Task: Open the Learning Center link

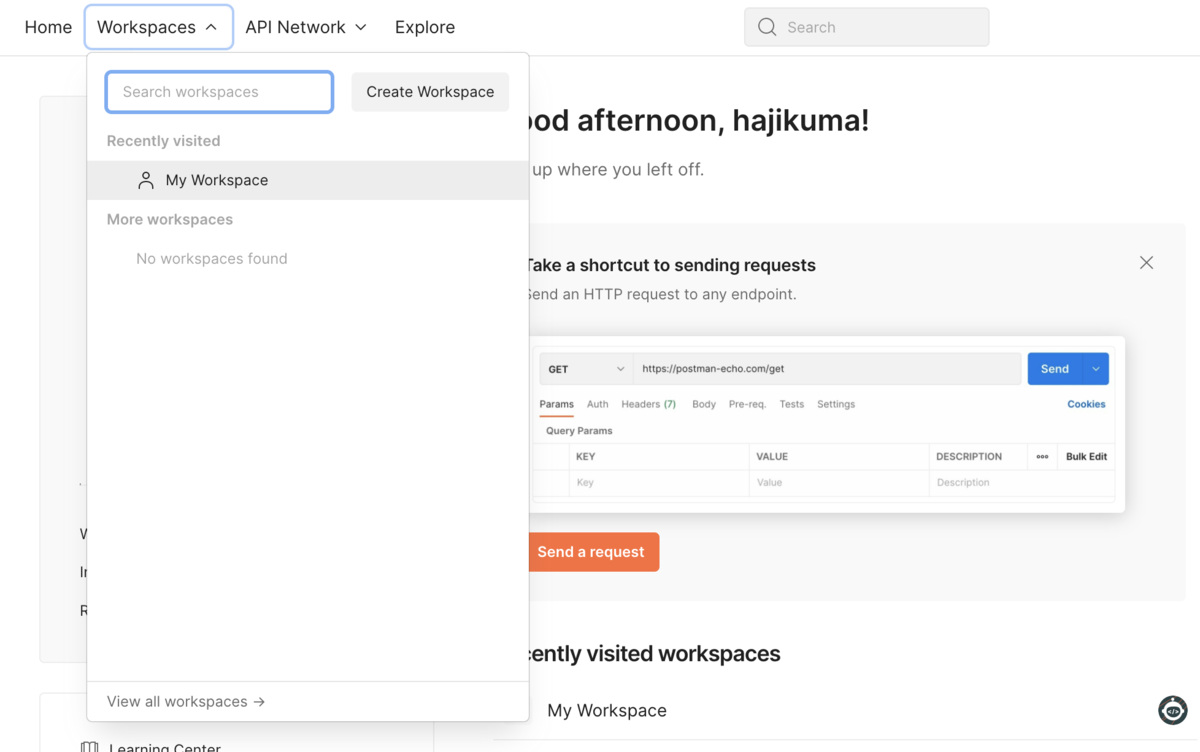Action: point(164,747)
